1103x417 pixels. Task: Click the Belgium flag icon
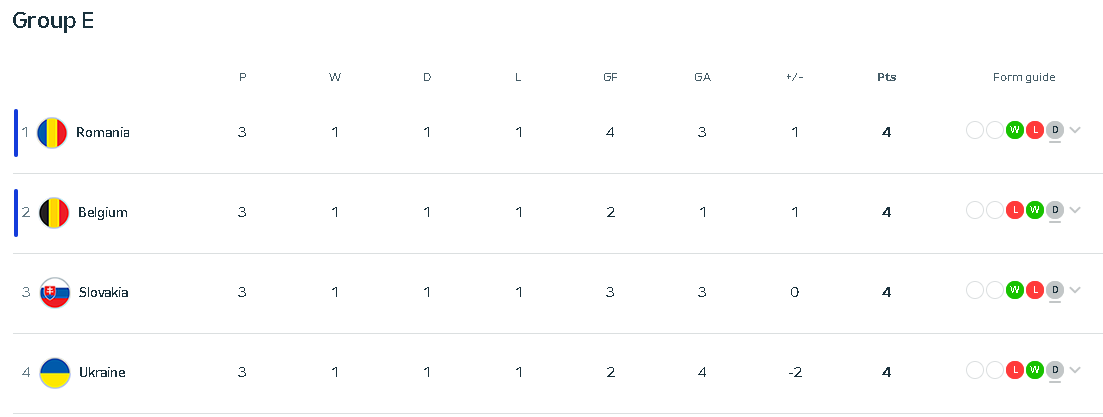click(54, 212)
